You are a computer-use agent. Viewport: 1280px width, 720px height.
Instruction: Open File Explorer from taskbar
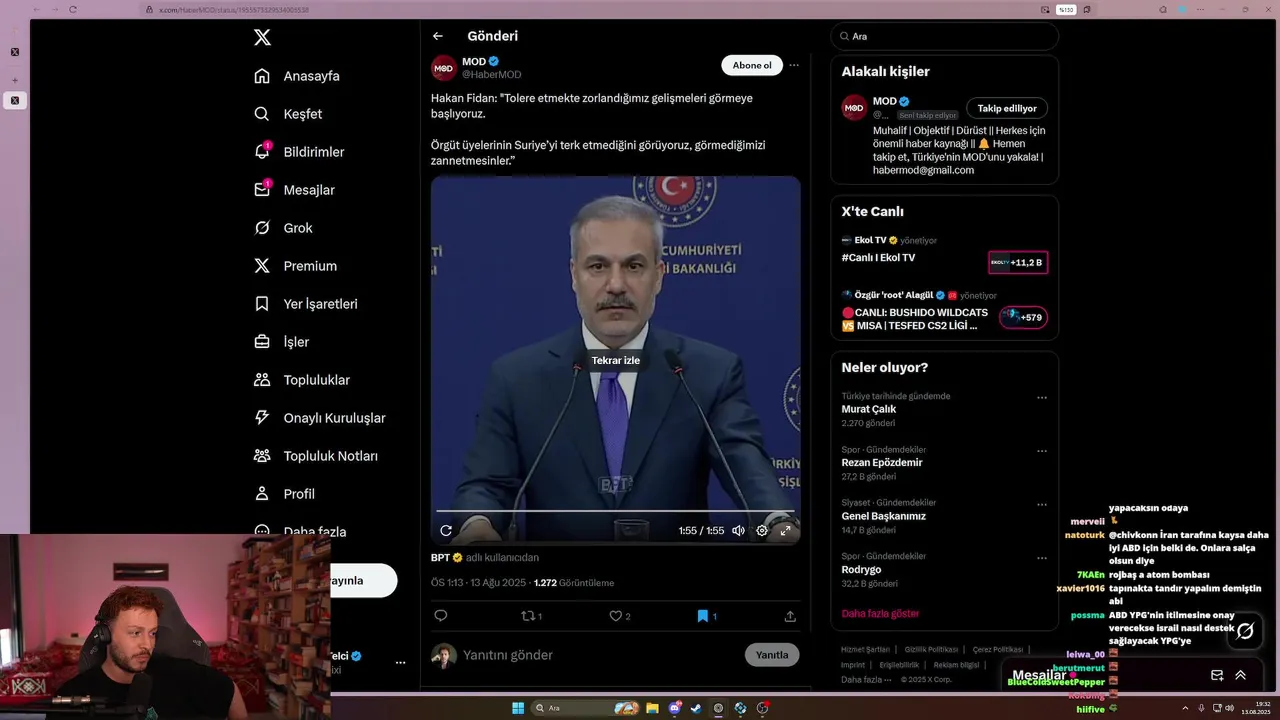point(652,708)
